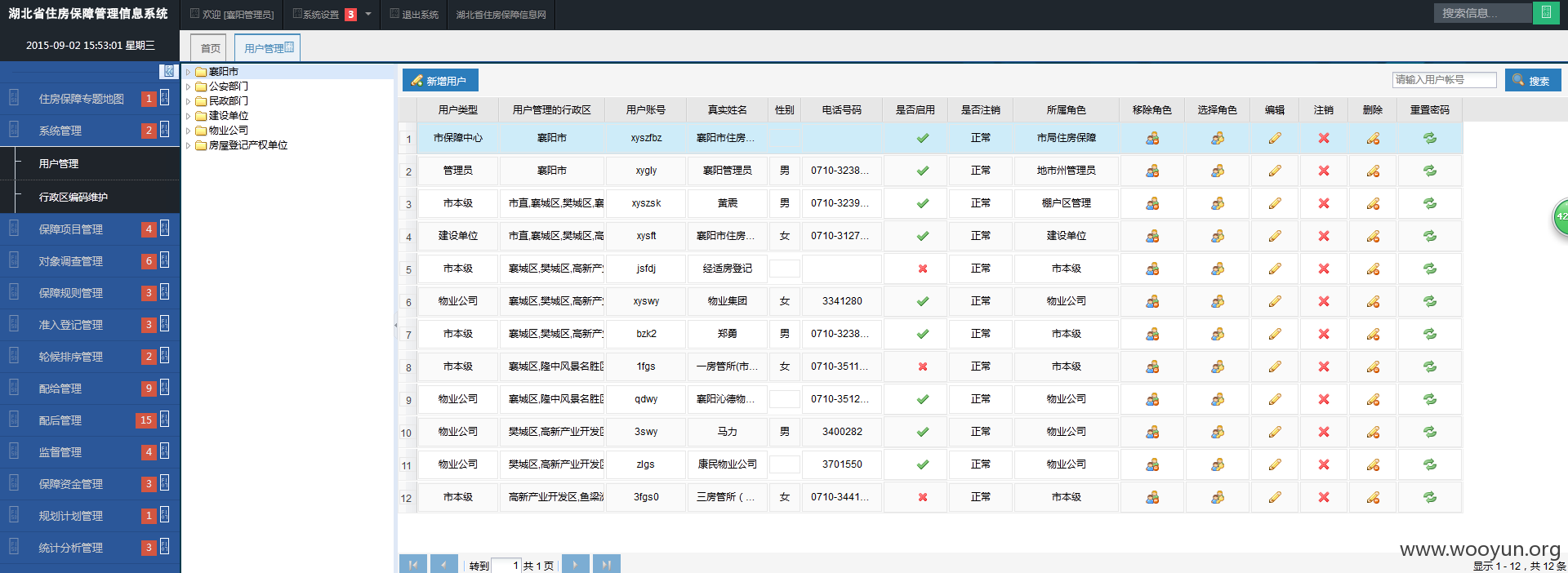This screenshot has width=1568, height=573.
Task: Expand 襄阳市 tree node
Action: pyautogui.click(x=188, y=72)
